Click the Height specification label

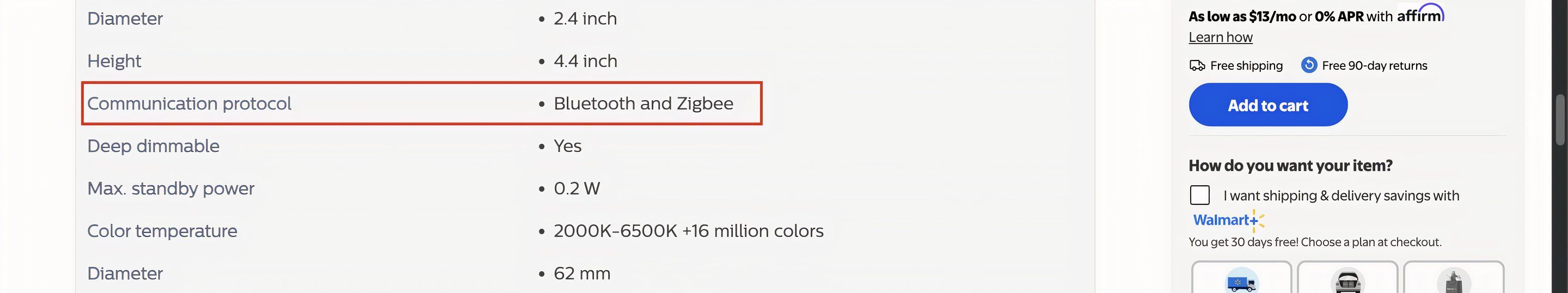click(114, 61)
